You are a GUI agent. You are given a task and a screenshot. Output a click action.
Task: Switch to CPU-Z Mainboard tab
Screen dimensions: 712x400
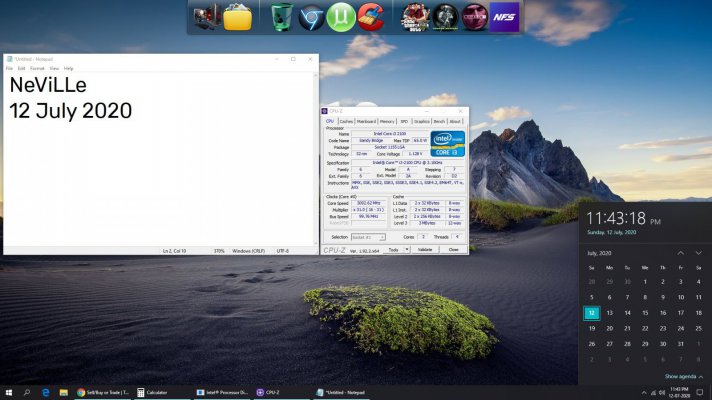[366, 122]
